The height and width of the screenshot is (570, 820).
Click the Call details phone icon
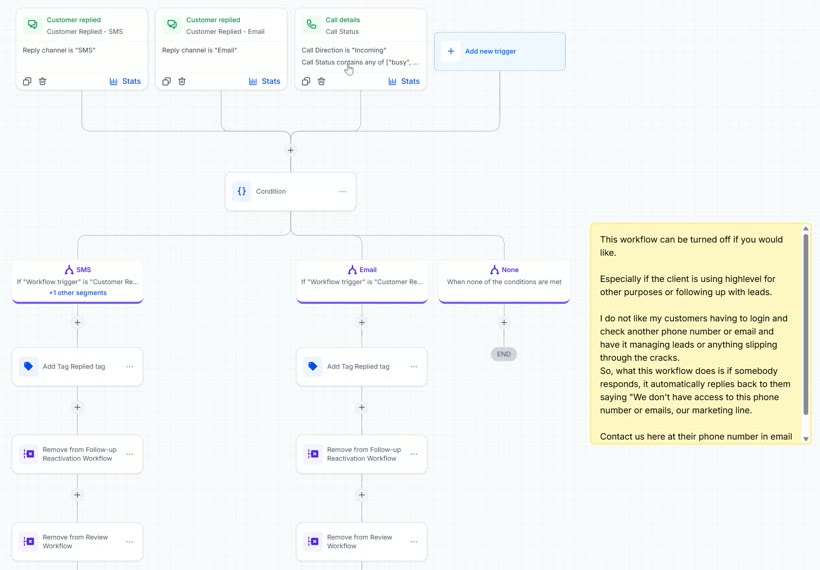(x=311, y=25)
